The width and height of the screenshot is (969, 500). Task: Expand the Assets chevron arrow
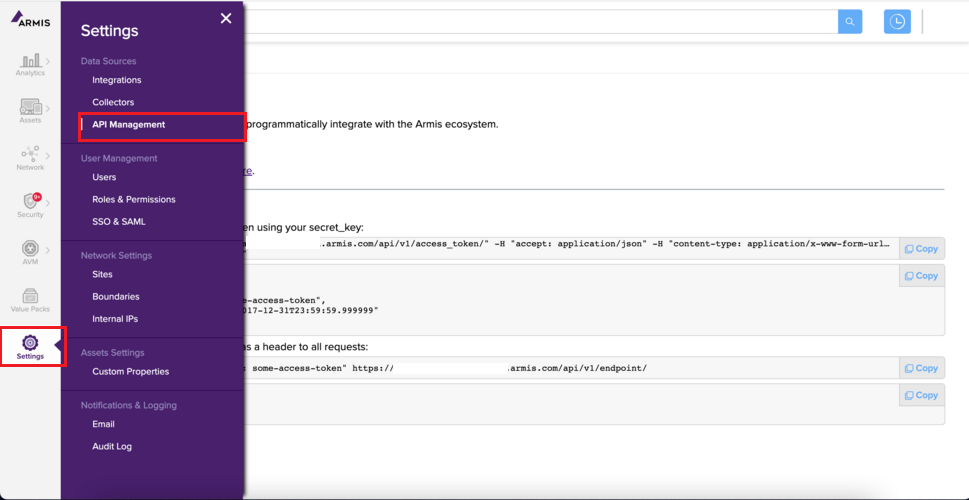(x=48, y=107)
